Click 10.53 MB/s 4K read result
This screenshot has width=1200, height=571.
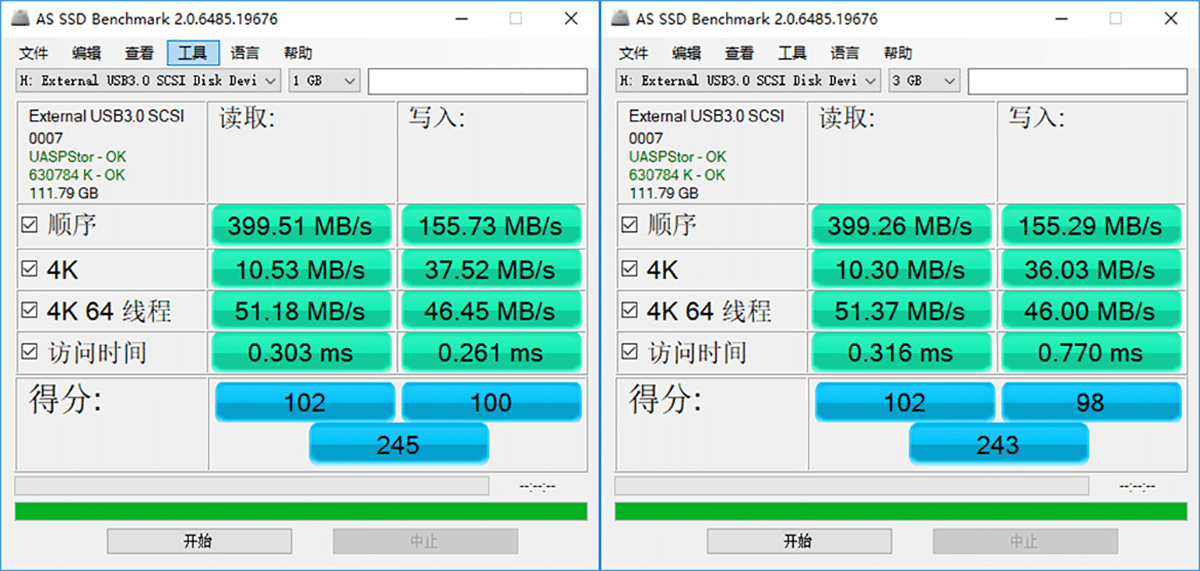(301, 269)
